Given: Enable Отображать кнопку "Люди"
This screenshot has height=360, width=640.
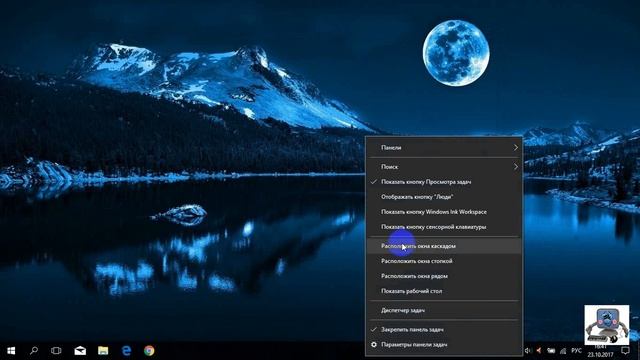Looking at the screenshot, I should pos(444,197).
